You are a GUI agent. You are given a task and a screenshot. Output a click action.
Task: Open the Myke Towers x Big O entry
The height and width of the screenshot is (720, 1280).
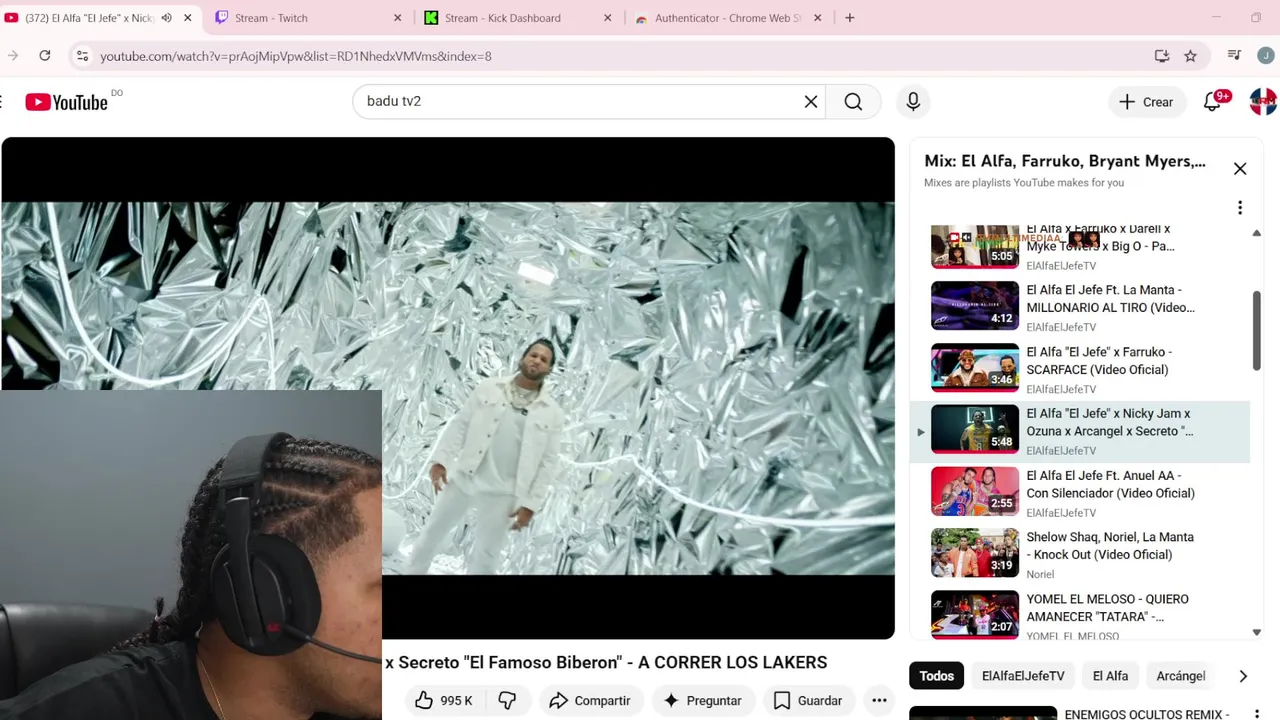point(1080,247)
